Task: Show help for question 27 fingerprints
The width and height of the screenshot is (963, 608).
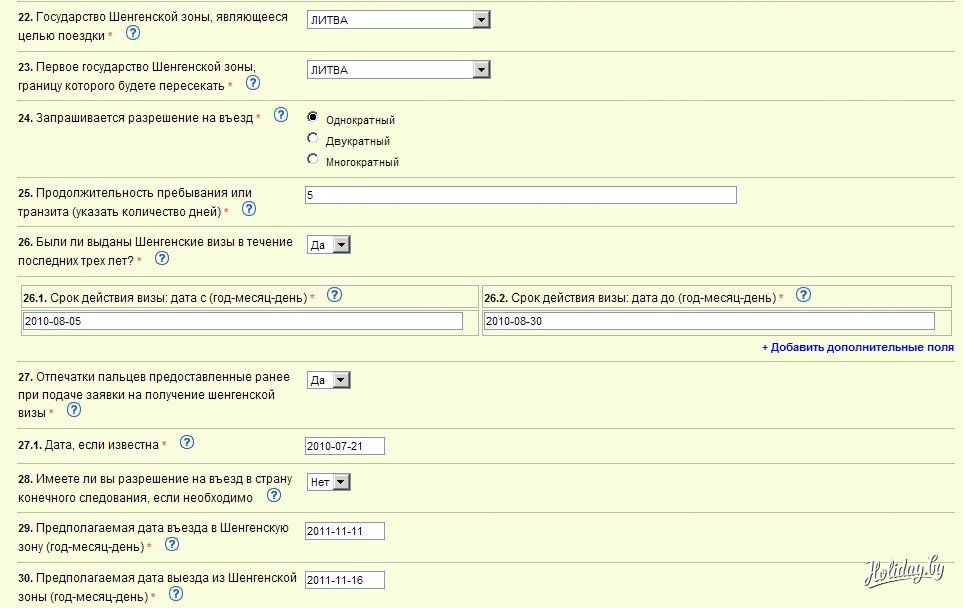Action: tap(73, 410)
